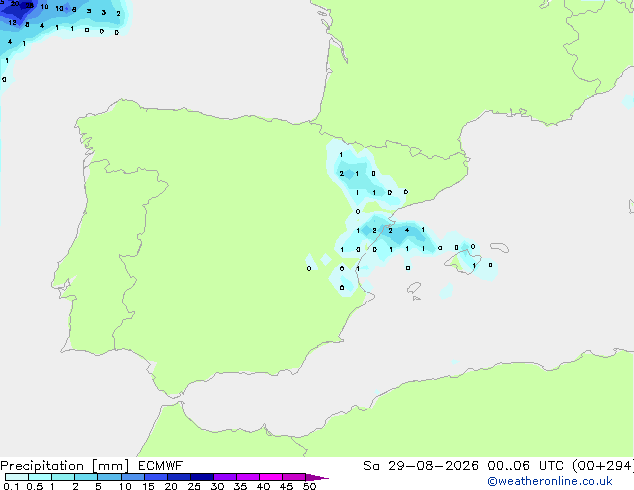Select legend swatch between 40 and 45
Viewport: 634px width, 490px height.
(271, 477)
